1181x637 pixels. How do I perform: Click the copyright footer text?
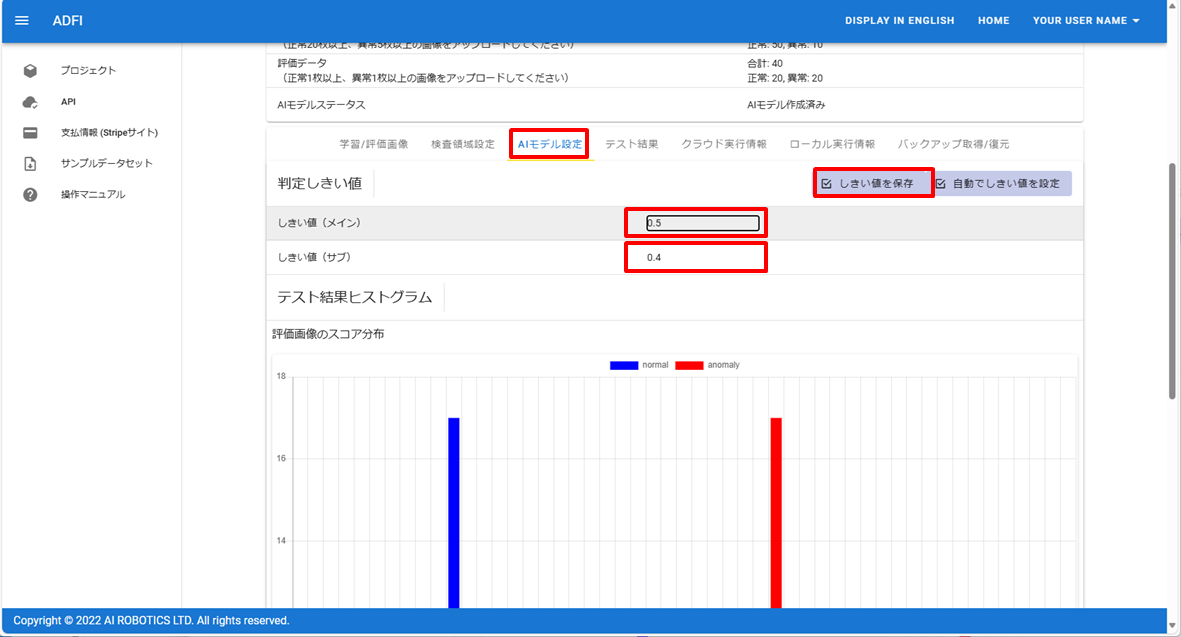point(151,621)
